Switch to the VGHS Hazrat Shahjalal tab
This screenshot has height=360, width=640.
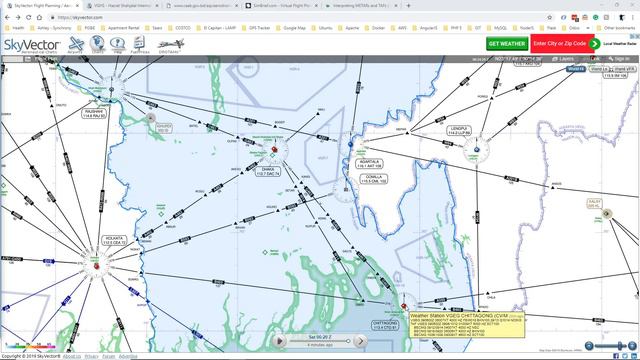(123, 6)
